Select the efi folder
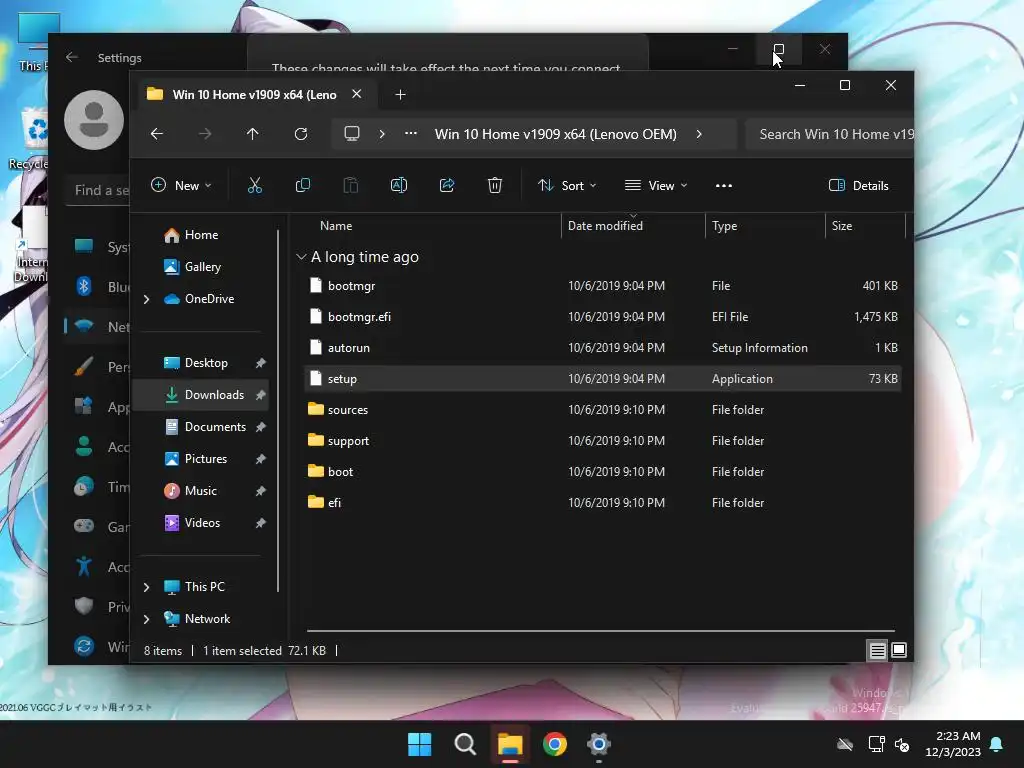 pos(603,503)
